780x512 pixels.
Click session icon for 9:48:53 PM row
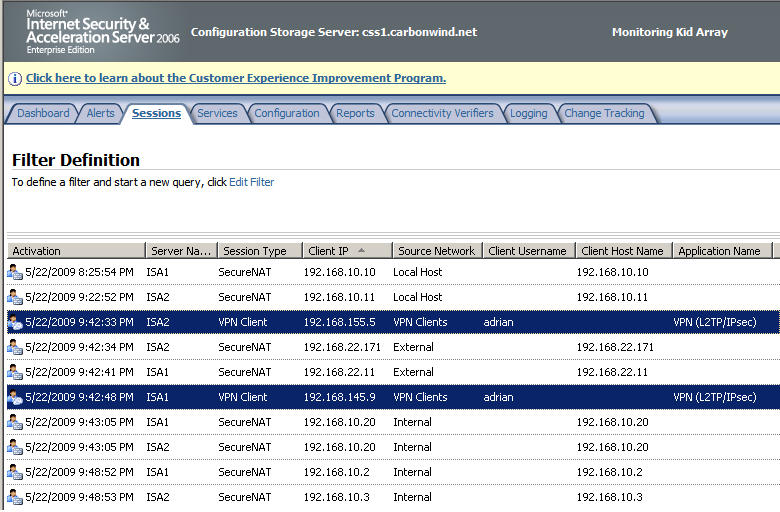click(x=15, y=497)
